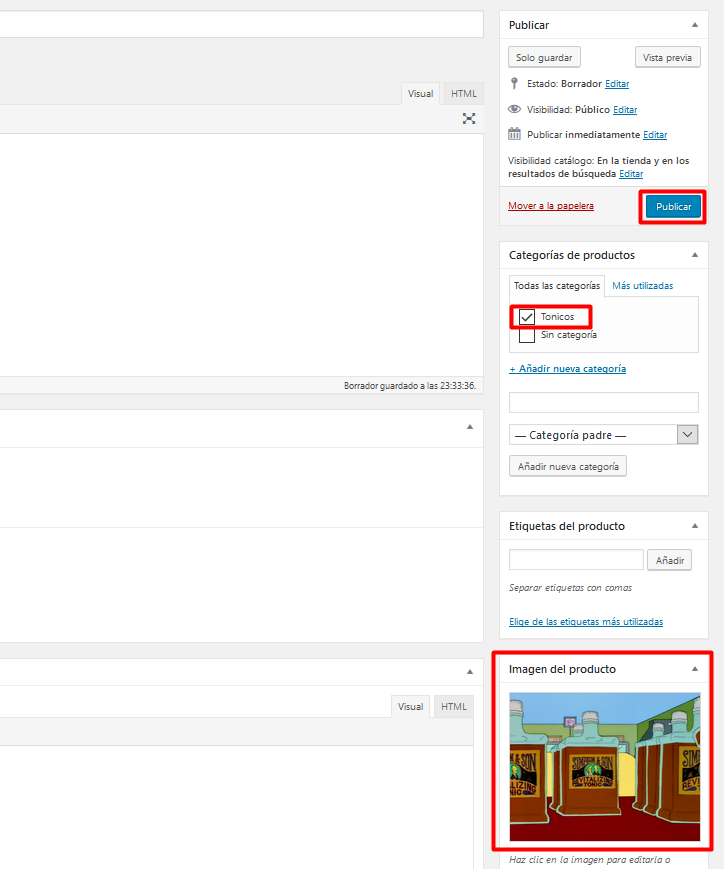725x869 pixels.
Task: Focus the product tags input field
Action: coord(576,560)
